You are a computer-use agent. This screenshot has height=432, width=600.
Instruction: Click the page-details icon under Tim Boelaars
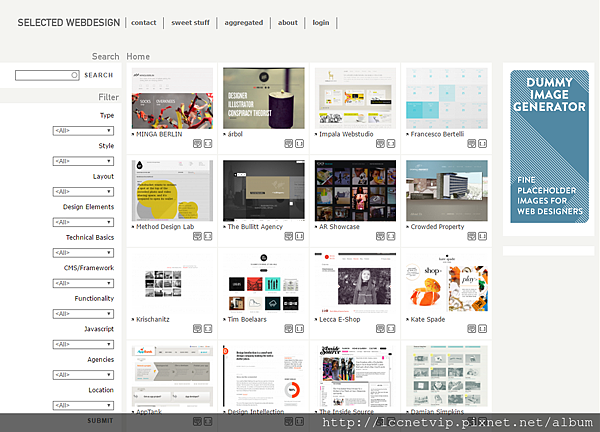click(x=289, y=328)
